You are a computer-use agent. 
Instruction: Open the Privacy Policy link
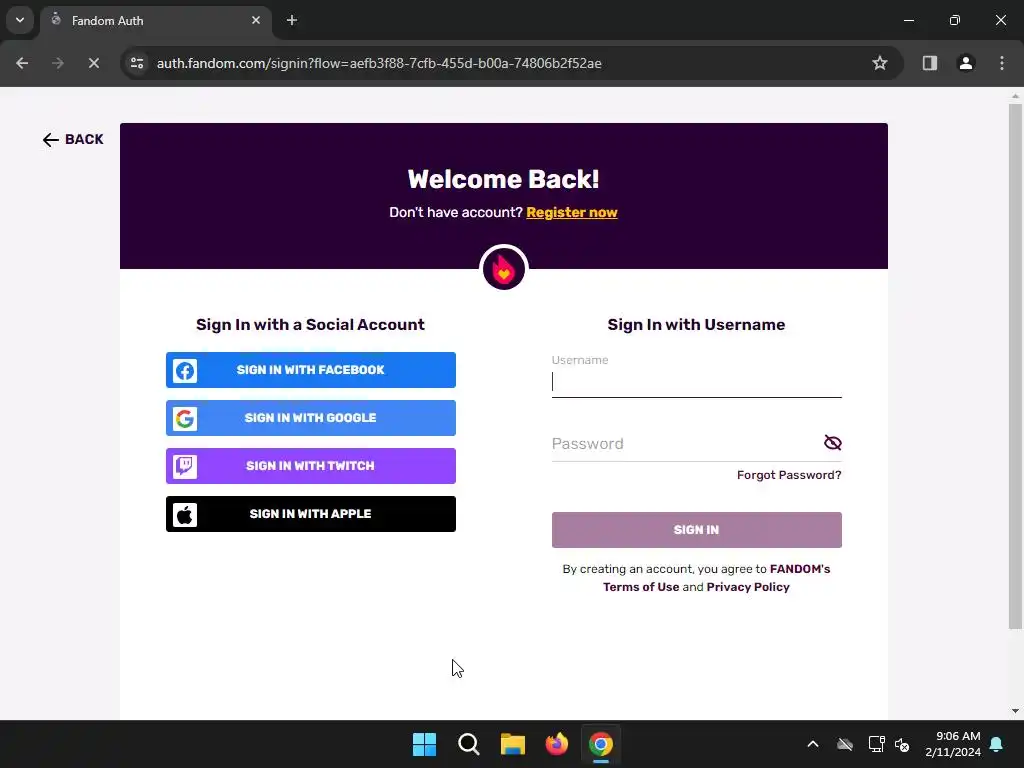748,586
